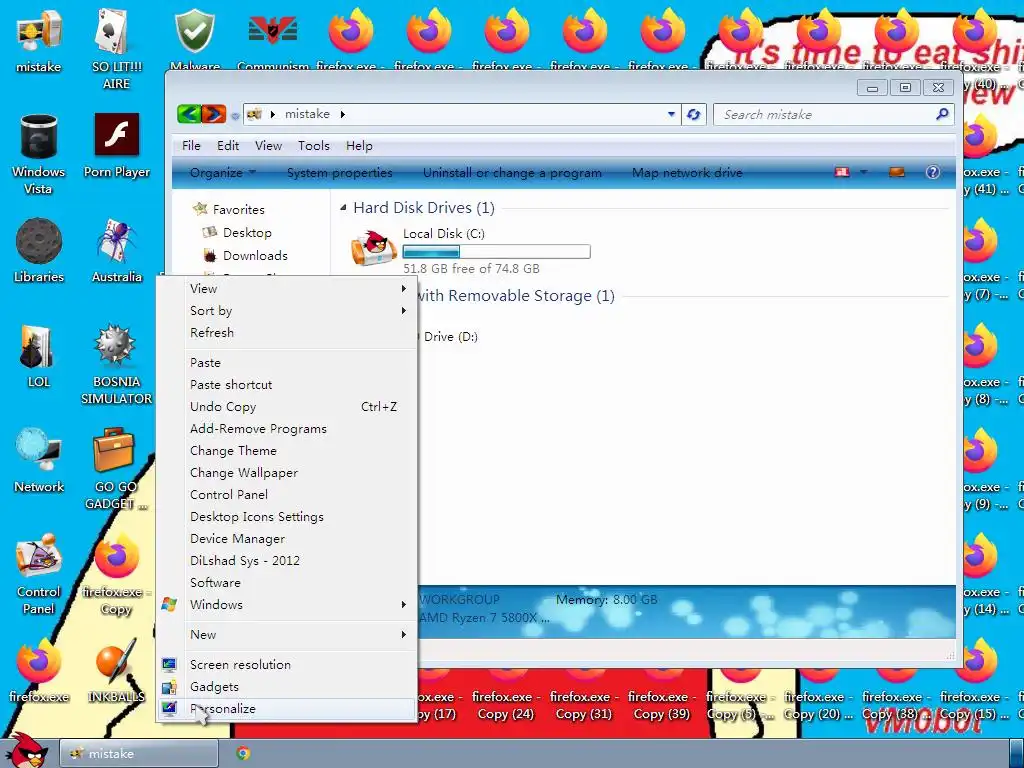
Task: Open the File menu
Action: point(191,146)
